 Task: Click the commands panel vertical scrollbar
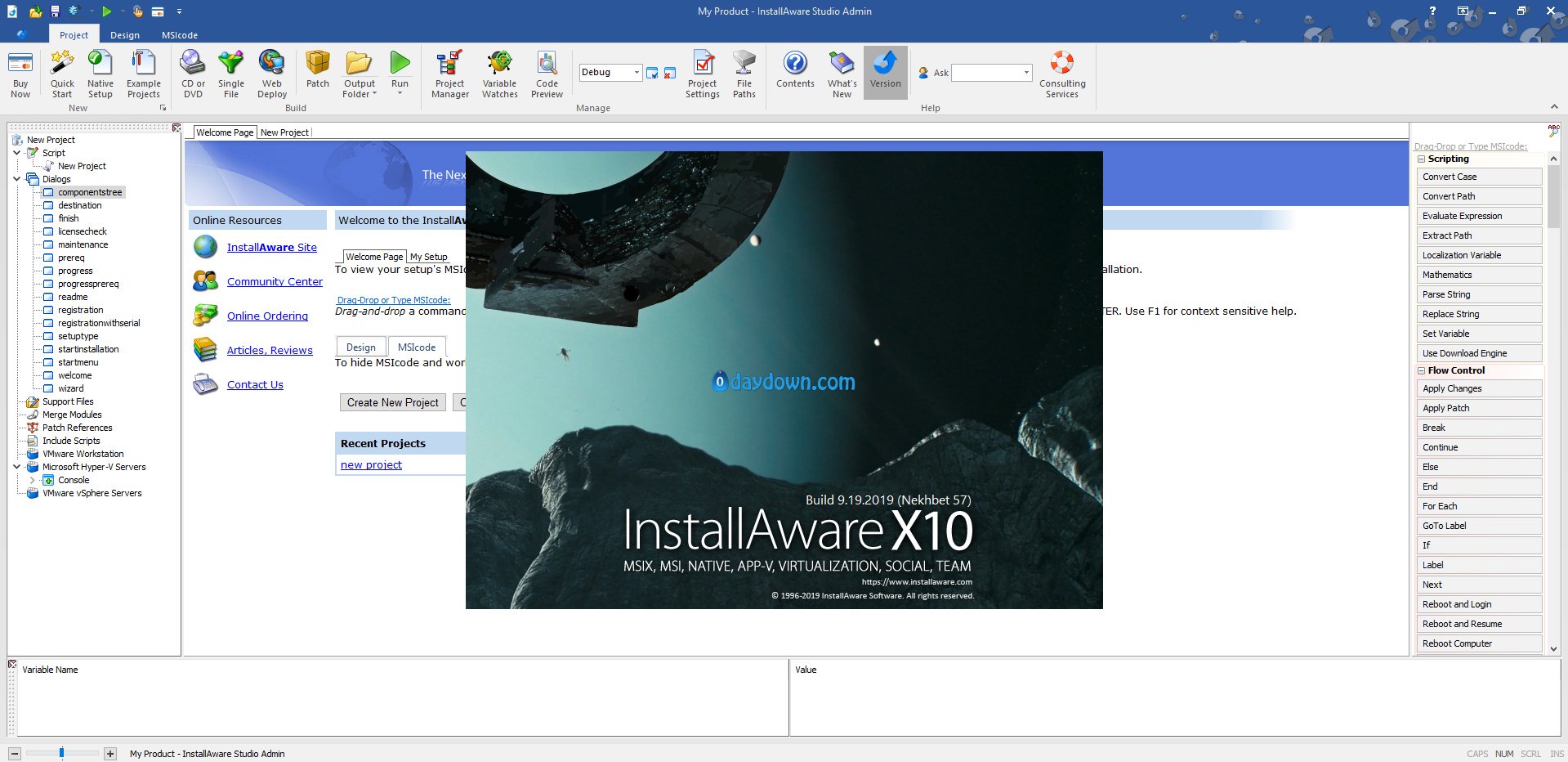click(x=1553, y=404)
